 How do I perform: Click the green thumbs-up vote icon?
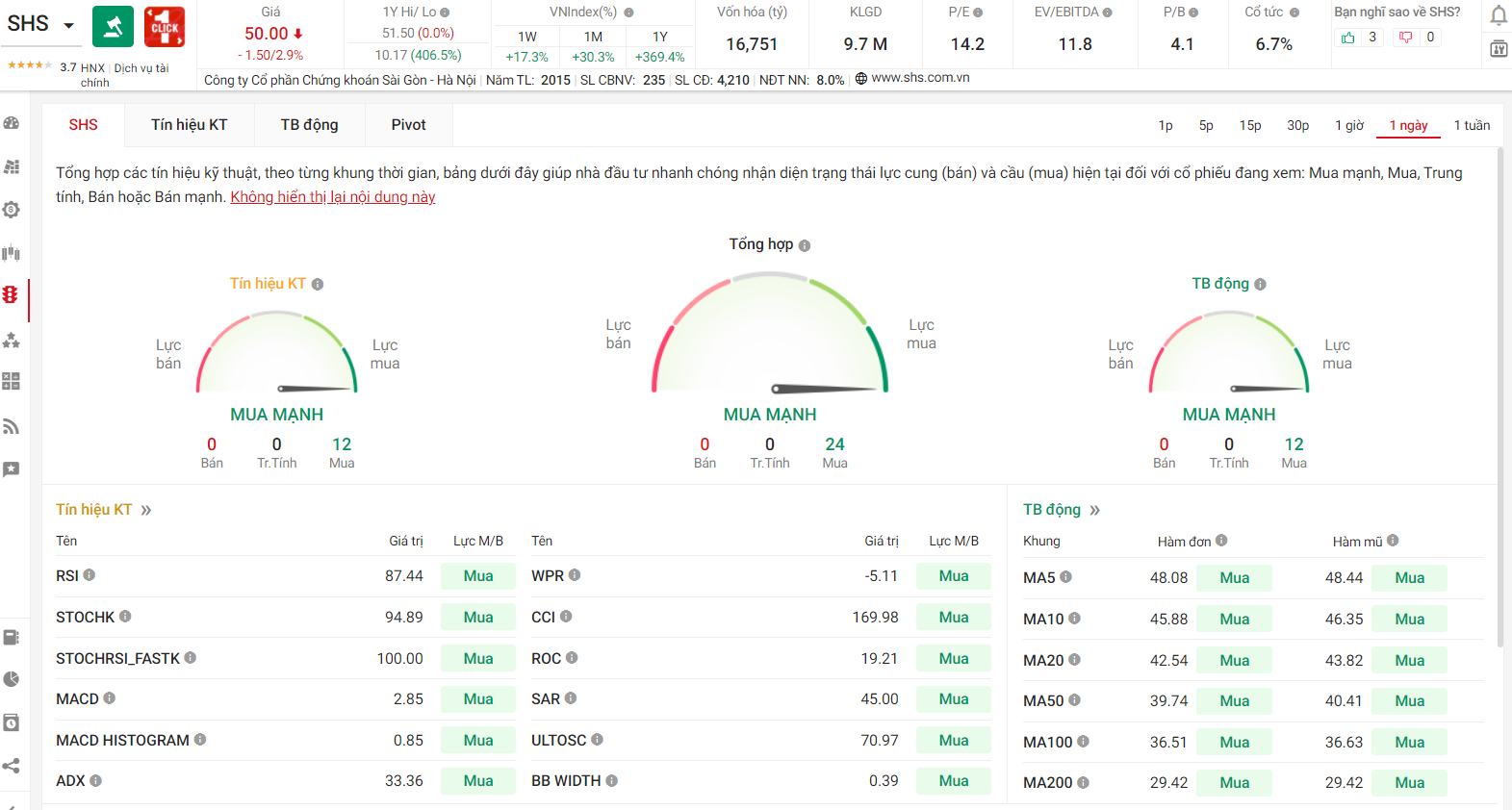pyautogui.click(x=1347, y=38)
